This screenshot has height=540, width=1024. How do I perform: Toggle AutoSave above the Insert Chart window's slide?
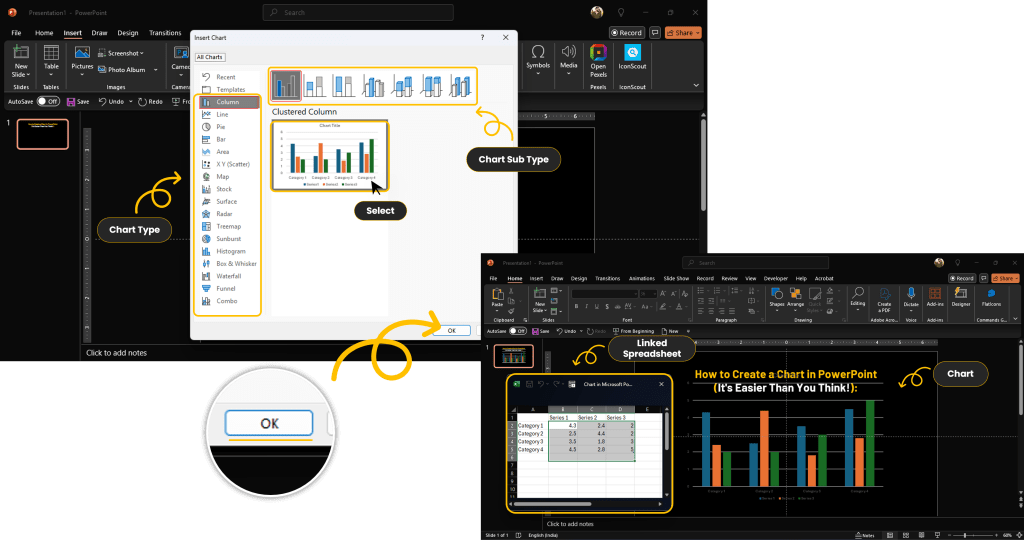click(48, 101)
